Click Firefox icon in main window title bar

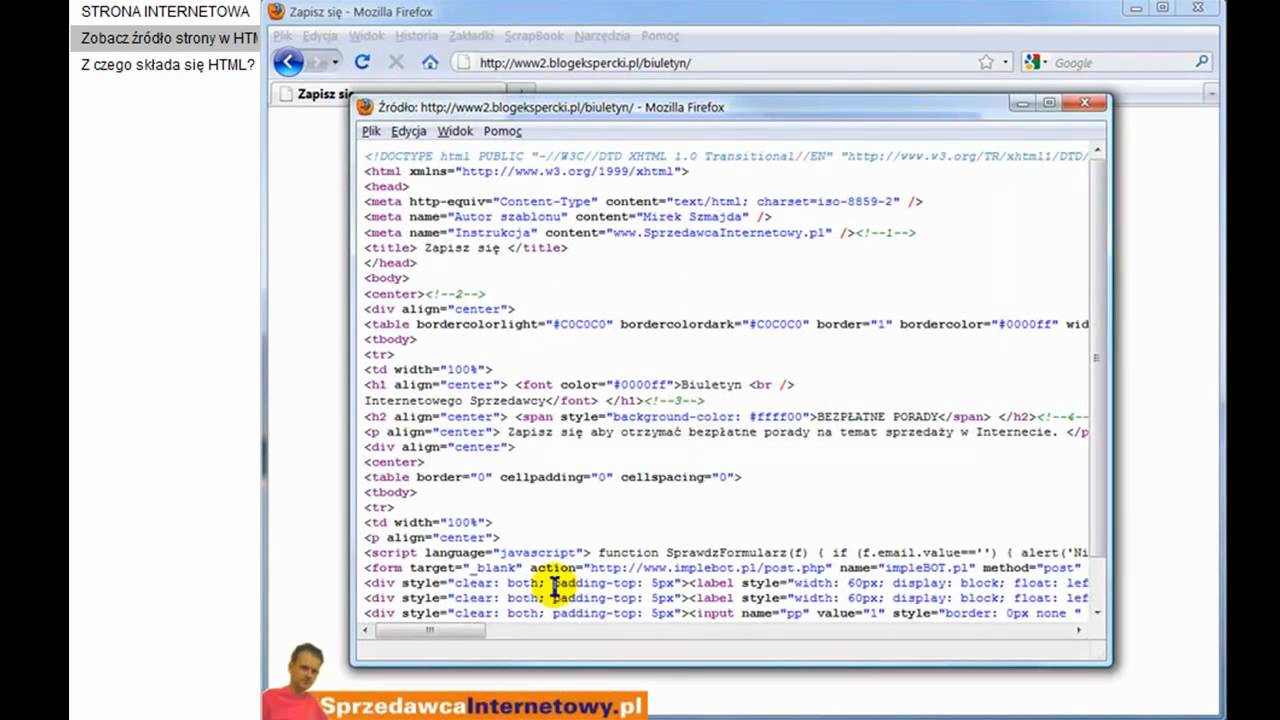(x=276, y=12)
